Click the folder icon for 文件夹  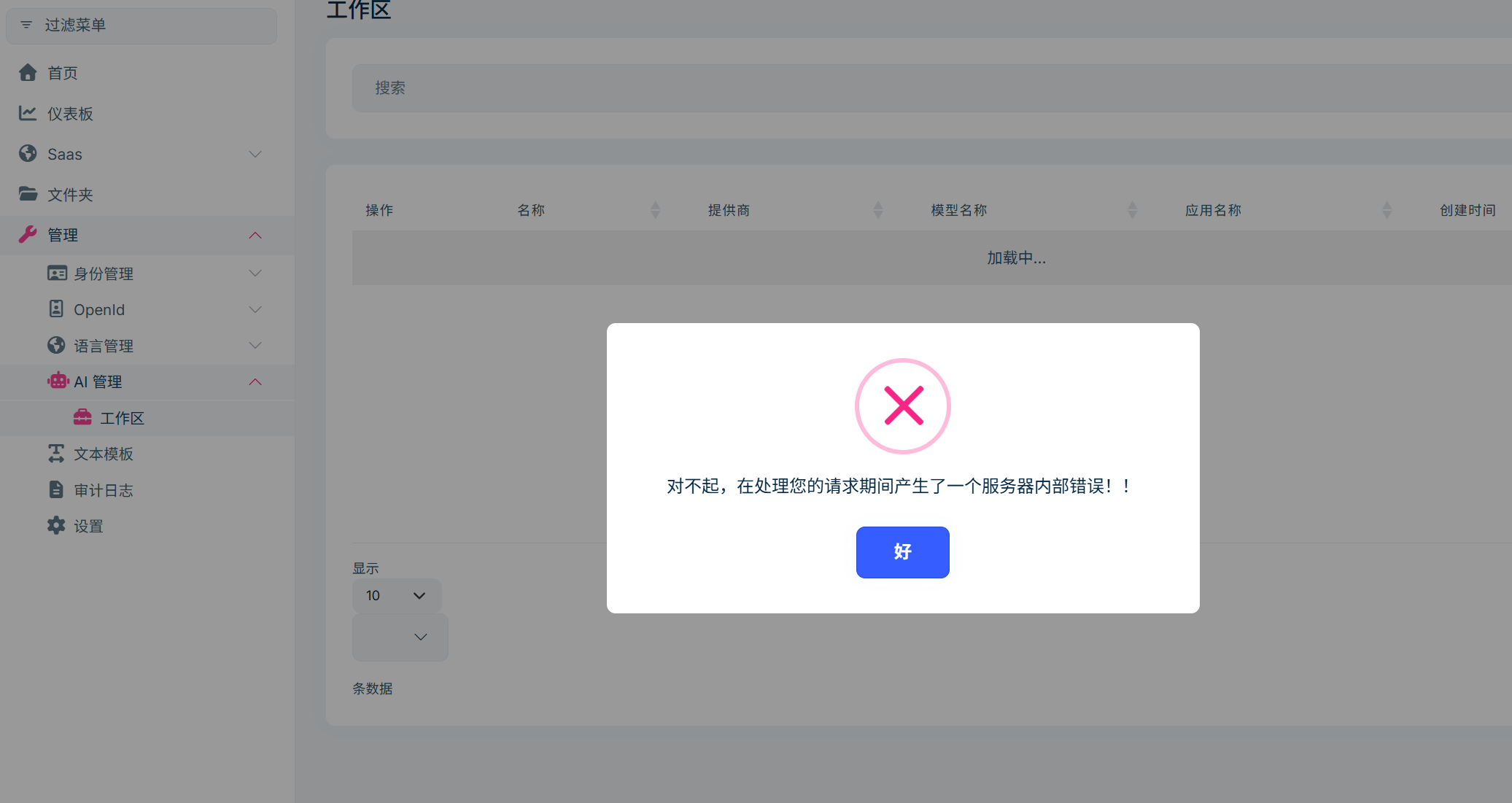(28, 194)
